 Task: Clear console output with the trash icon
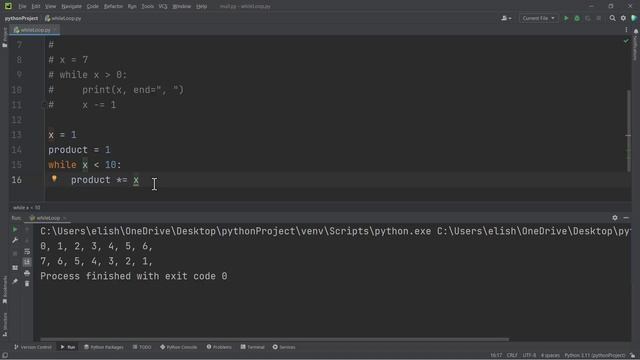[27, 283]
